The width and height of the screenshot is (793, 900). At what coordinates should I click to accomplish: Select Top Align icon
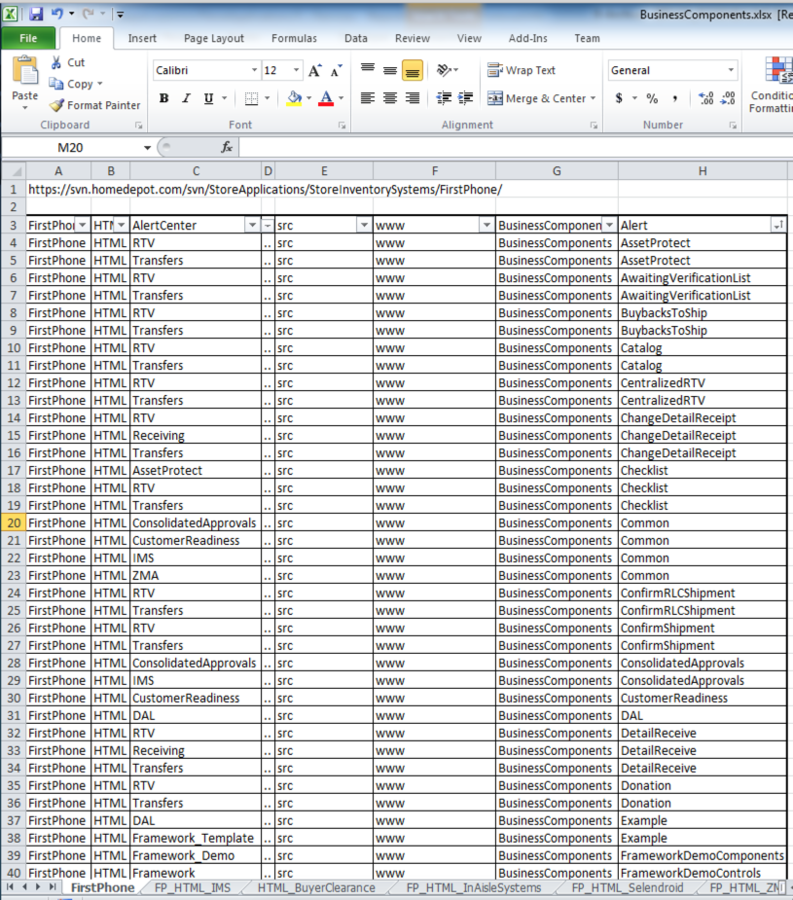click(x=368, y=70)
